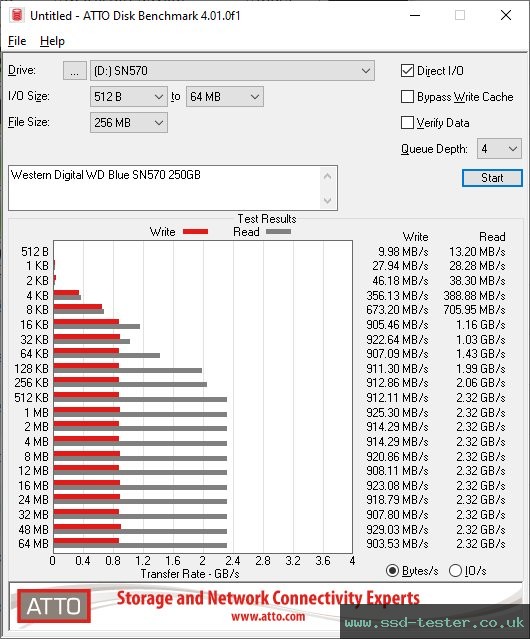Minimize the ATTO Disk Benchmark window
Screen dimensions: 530x639
point(415,15)
